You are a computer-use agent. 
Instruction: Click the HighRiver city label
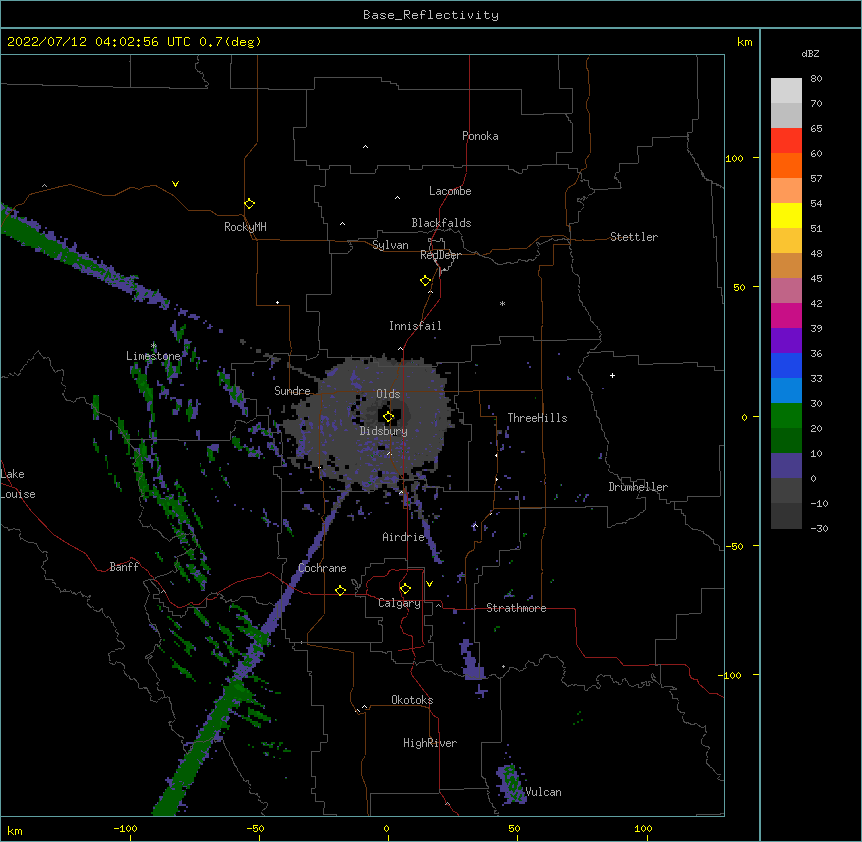(x=430, y=743)
